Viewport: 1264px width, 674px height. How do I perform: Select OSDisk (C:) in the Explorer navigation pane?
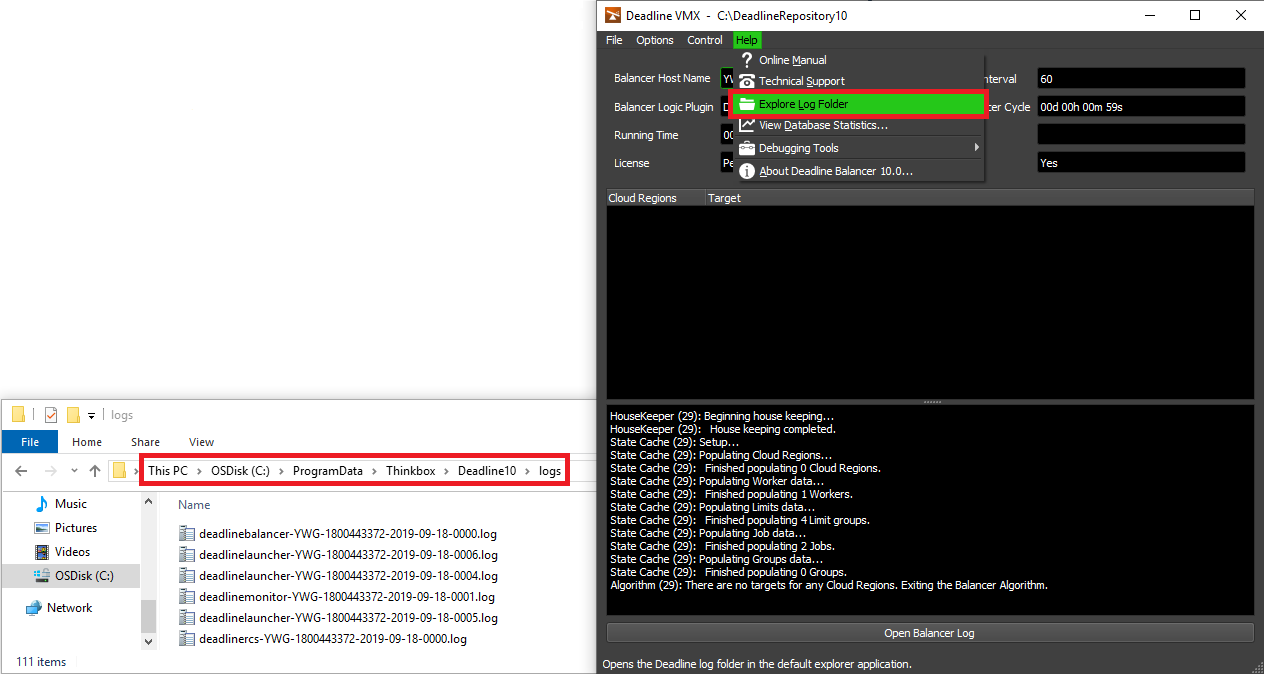pyautogui.click(x=84, y=576)
